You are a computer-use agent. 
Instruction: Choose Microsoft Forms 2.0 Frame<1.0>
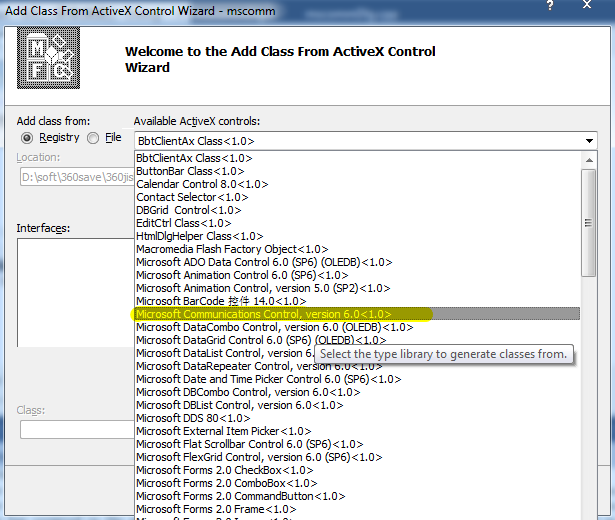pos(357,509)
